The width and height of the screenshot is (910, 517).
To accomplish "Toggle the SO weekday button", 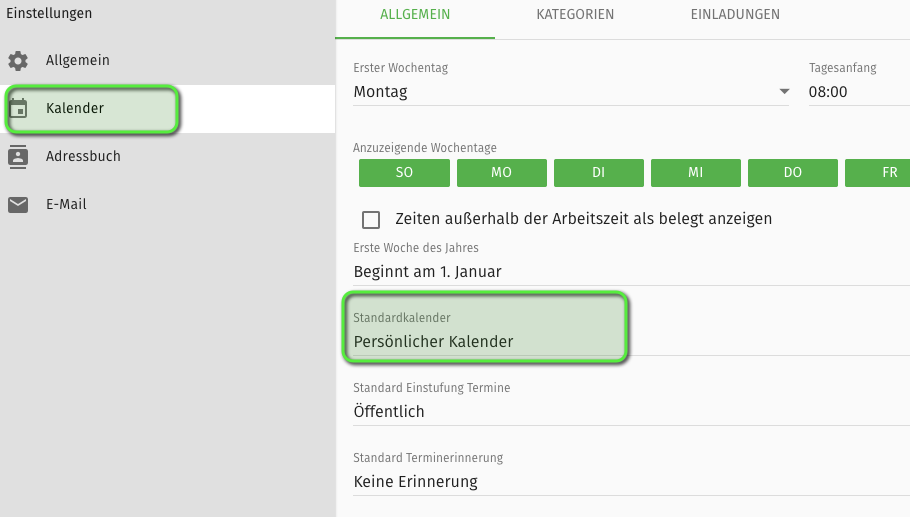I will 404,173.
